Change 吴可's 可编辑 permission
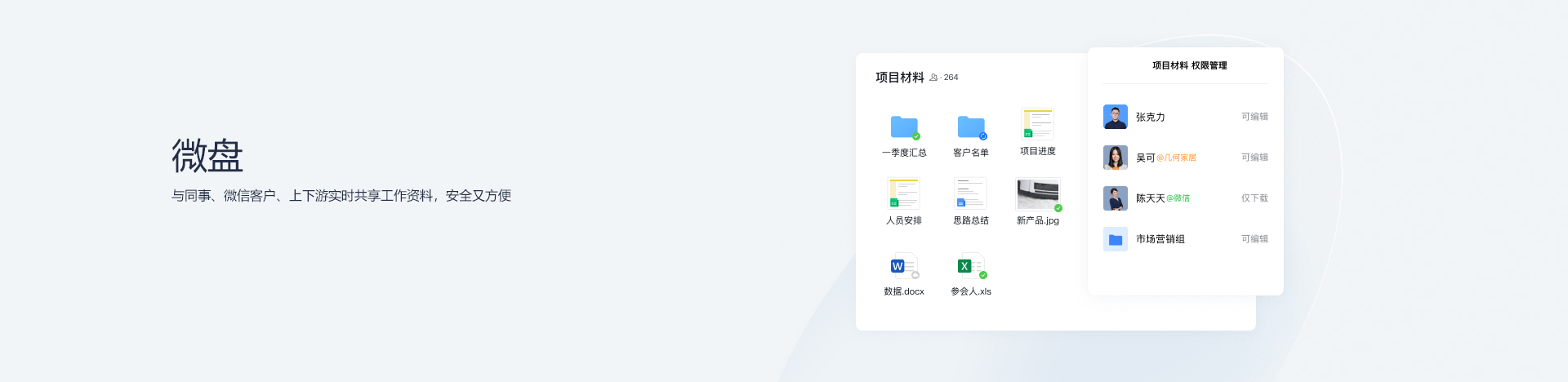 (1254, 158)
